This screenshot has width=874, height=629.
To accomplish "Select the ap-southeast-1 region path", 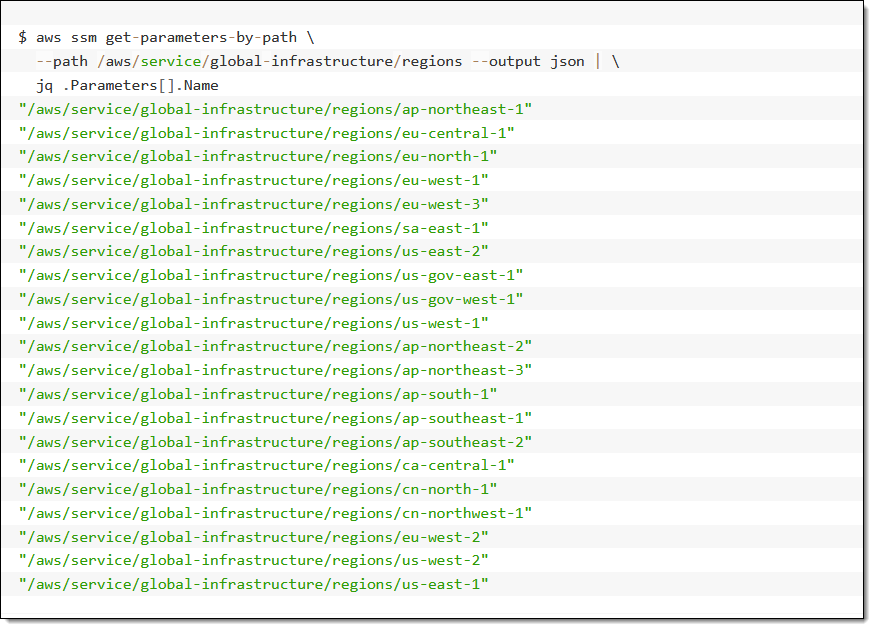I will click(x=275, y=419).
